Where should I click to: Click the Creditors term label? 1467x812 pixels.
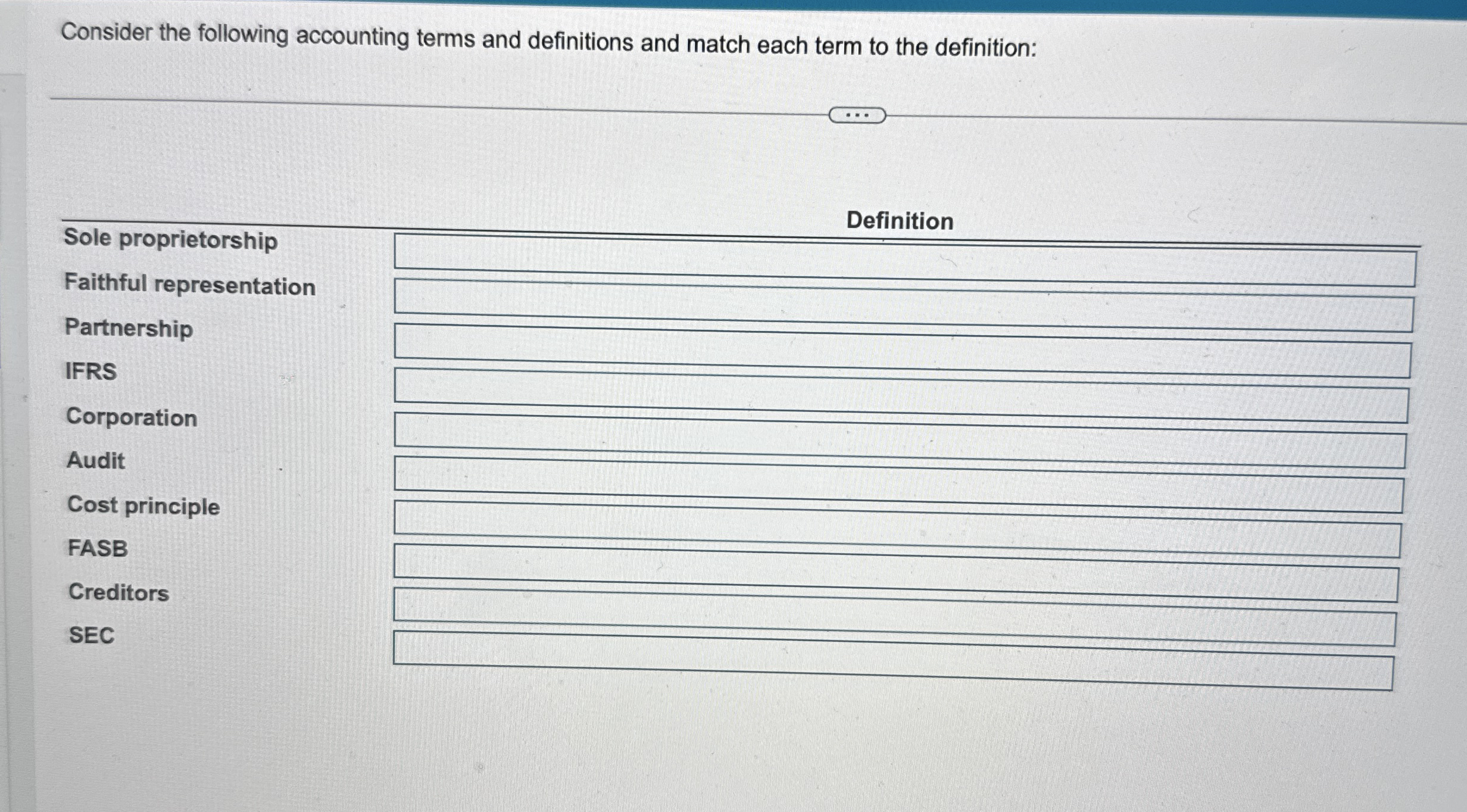tap(118, 592)
